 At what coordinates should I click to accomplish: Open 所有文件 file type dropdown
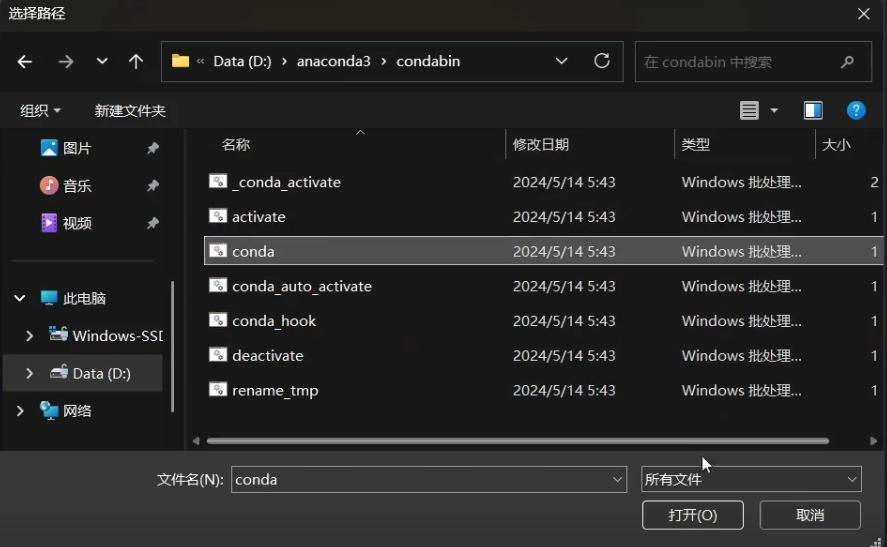click(751, 480)
